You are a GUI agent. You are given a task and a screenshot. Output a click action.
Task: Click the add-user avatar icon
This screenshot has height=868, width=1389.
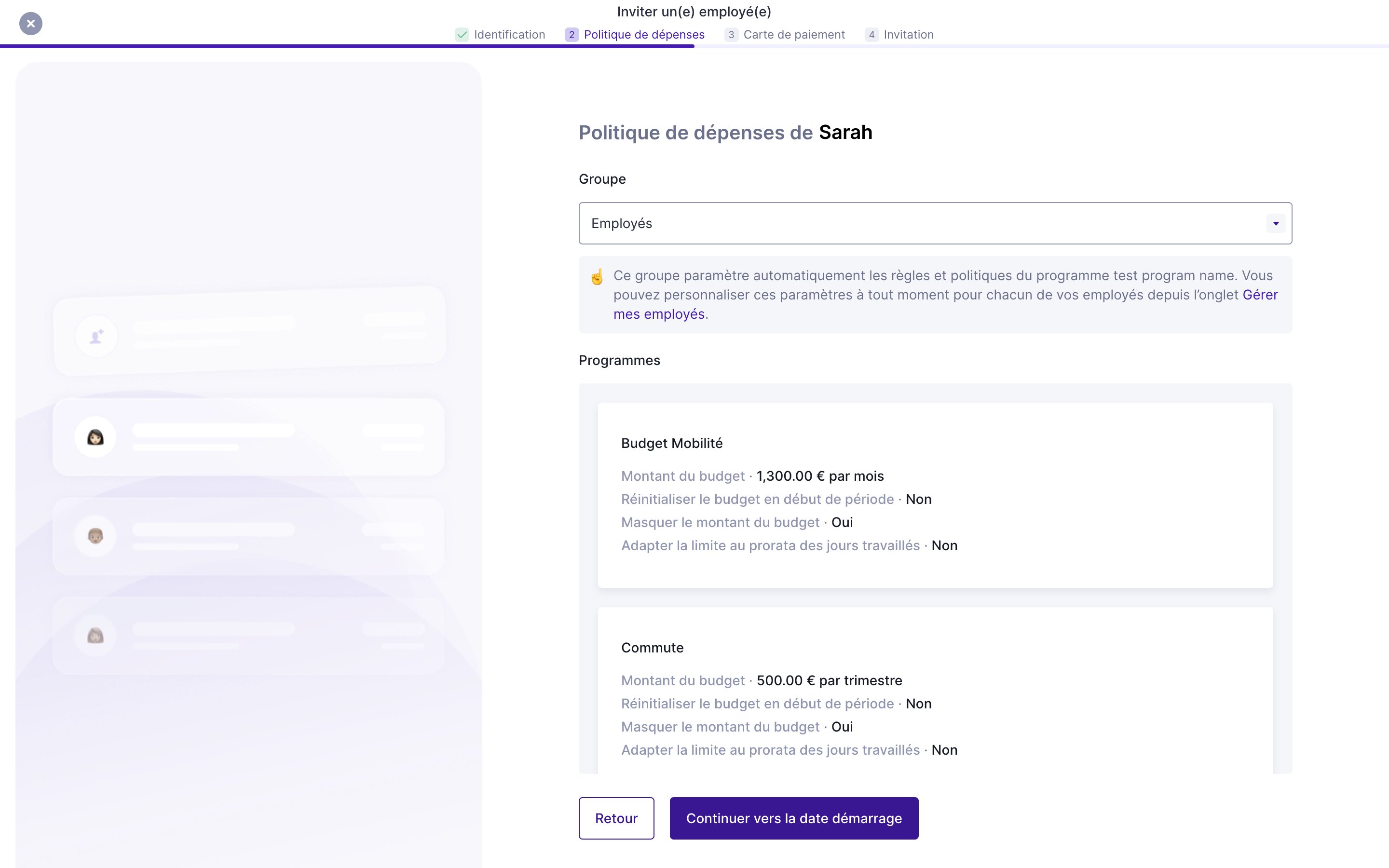pos(96,336)
